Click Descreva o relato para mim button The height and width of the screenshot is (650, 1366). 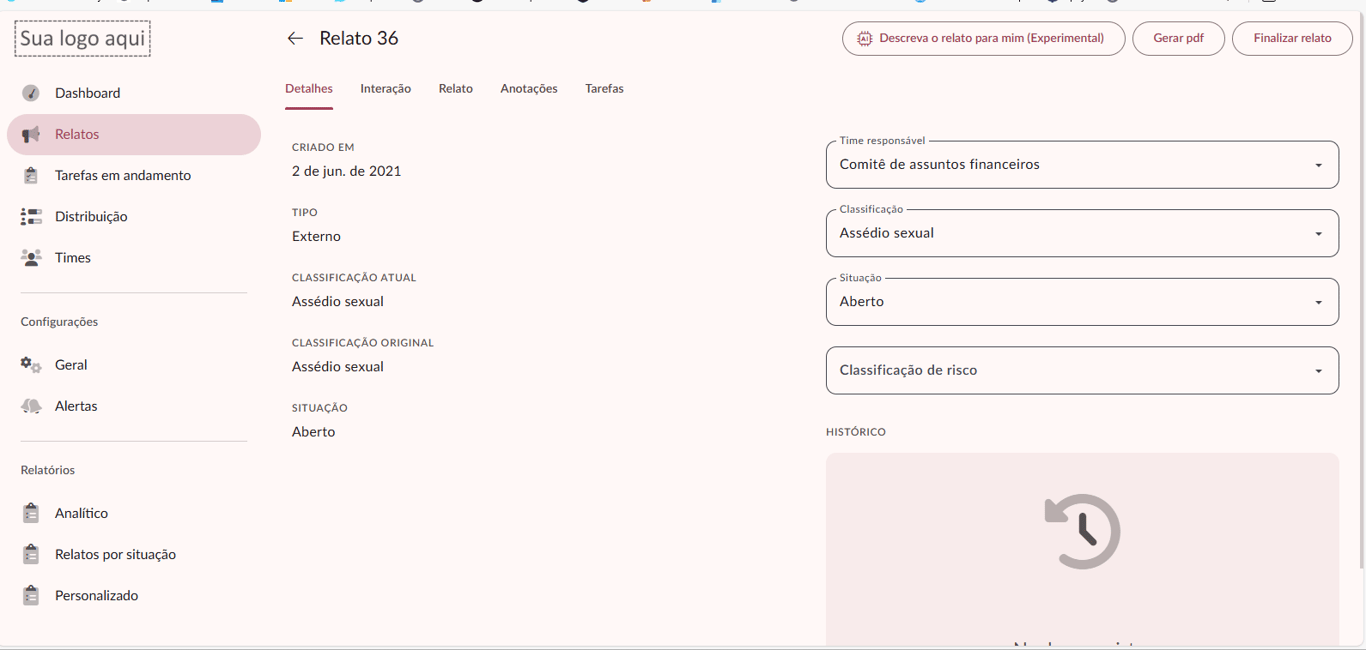[983, 38]
